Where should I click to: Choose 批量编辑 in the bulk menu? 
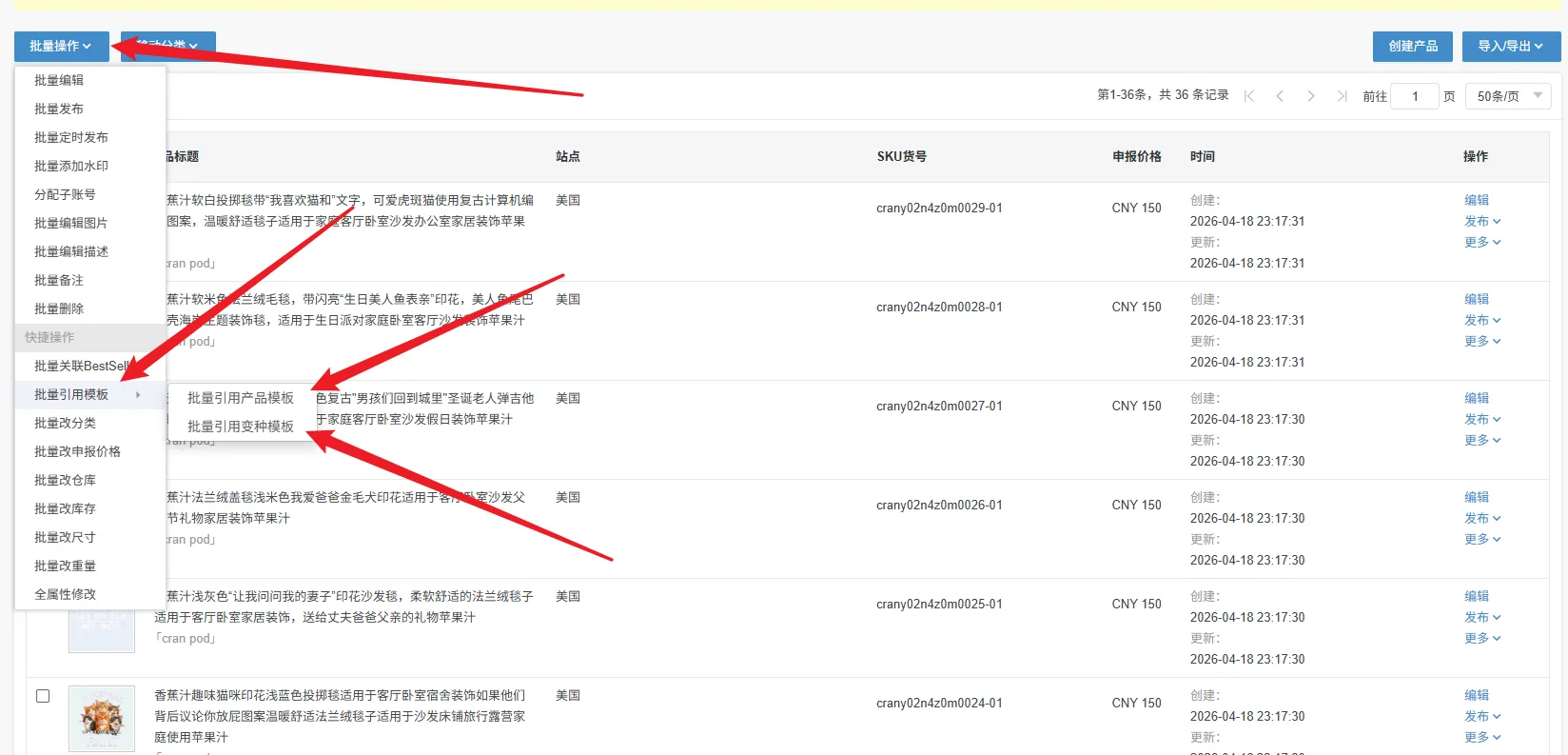click(59, 80)
